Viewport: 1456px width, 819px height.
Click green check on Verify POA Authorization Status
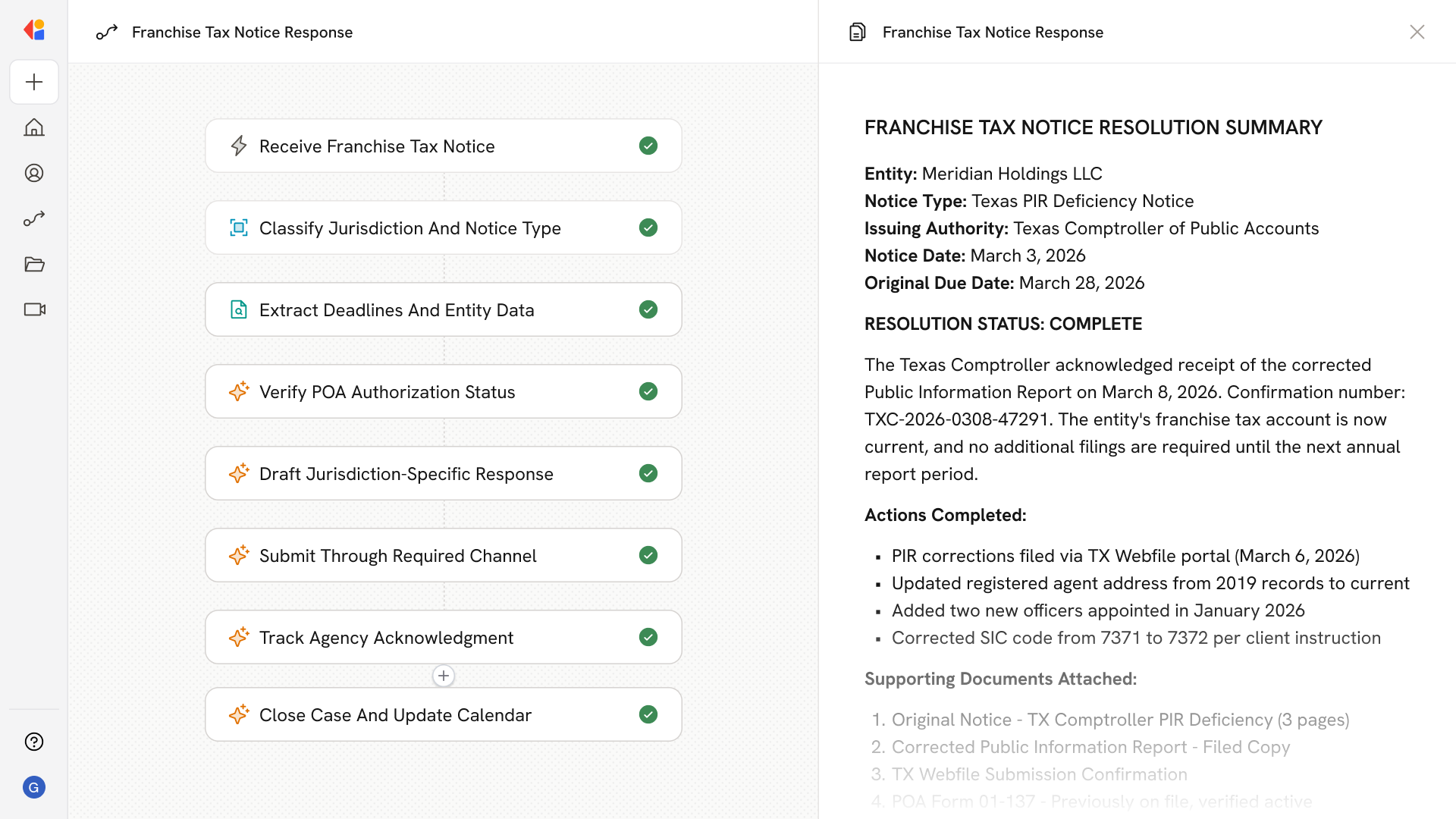point(648,391)
